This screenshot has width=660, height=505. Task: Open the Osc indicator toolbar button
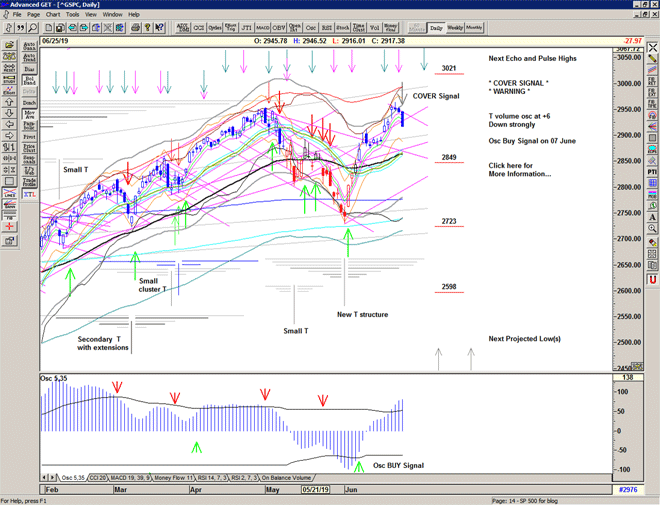coord(311,28)
